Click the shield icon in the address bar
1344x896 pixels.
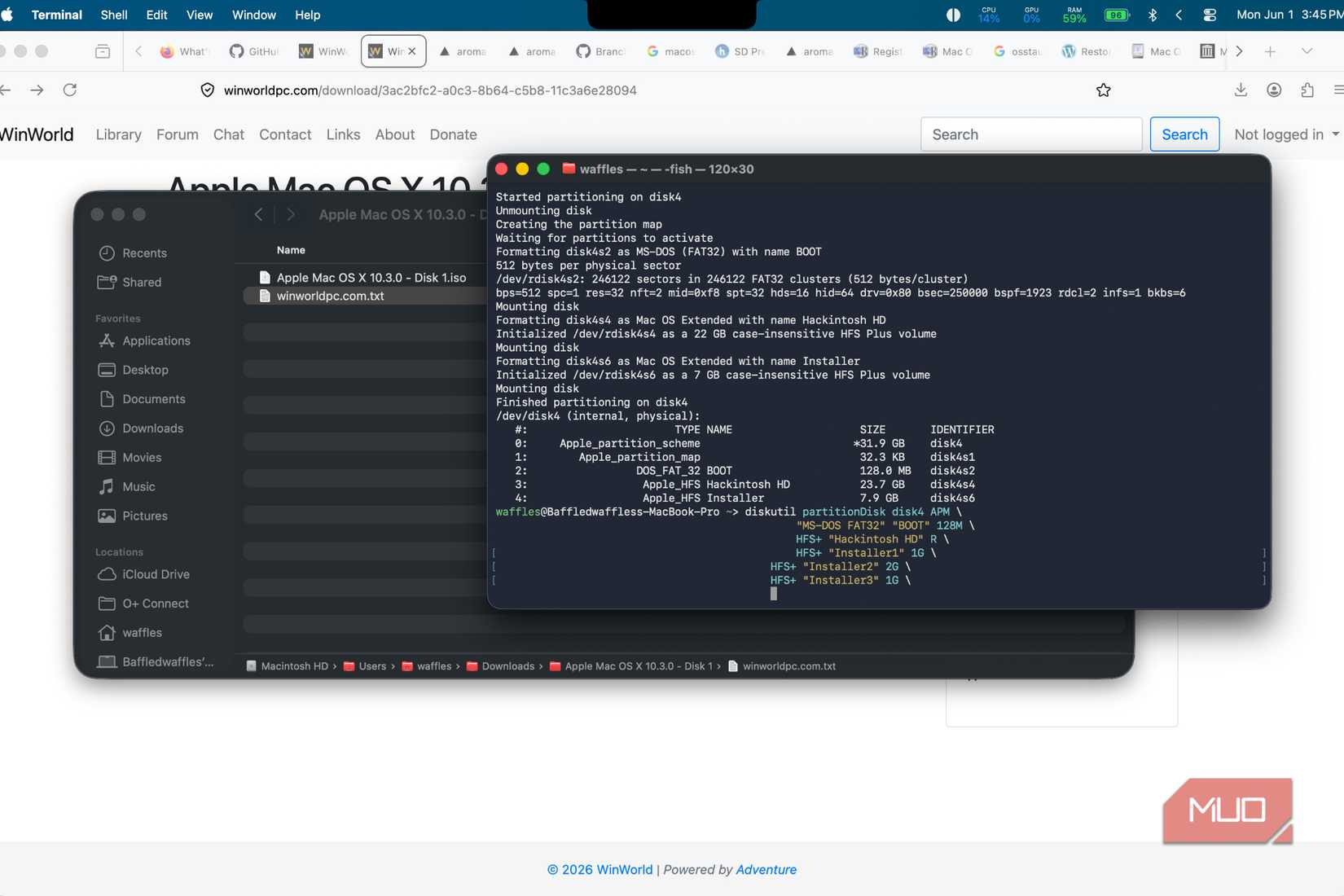208,90
